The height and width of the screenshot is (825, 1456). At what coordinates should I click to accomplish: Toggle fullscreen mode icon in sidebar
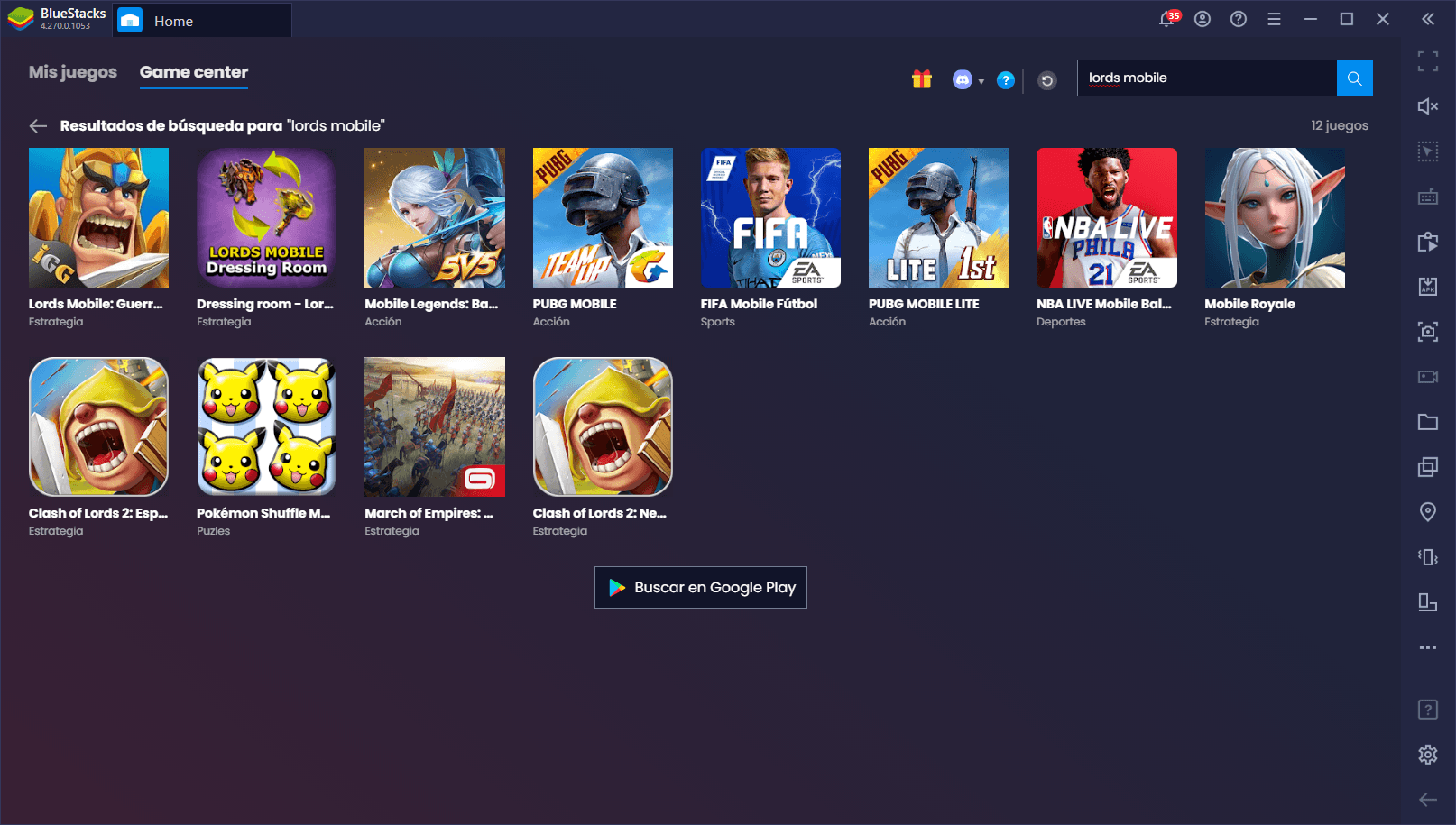tap(1428, 61)
